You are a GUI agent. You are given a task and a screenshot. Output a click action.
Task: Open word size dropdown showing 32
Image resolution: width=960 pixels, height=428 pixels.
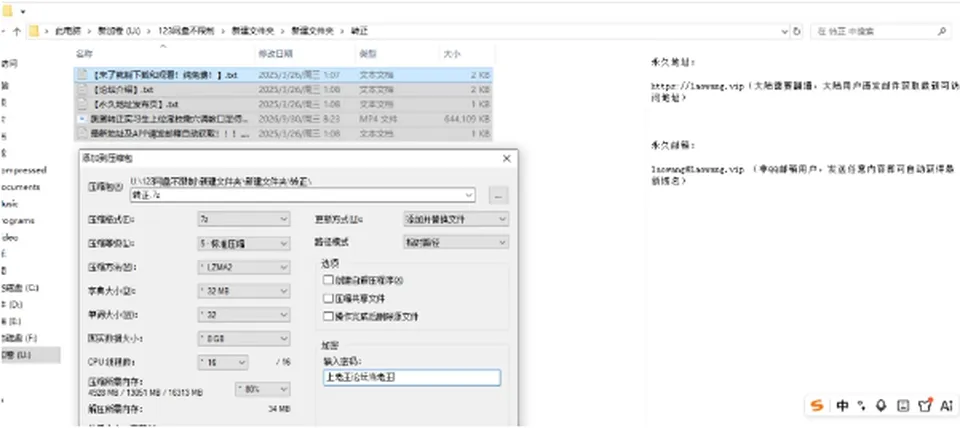pyautogui.click(x=243, y=315)
